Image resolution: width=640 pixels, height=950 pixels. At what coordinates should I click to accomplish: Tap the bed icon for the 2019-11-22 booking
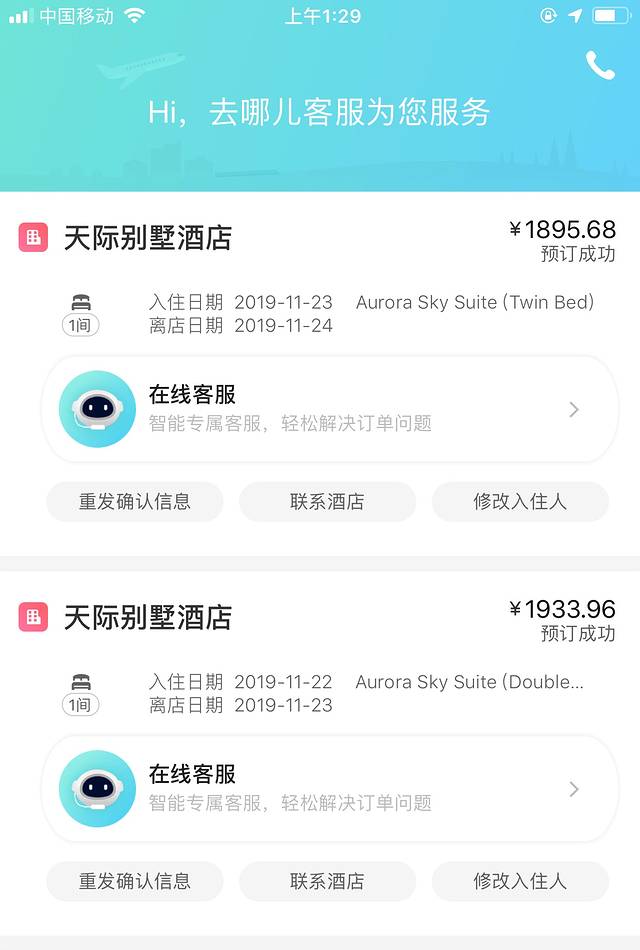click(x=81, y=684)
